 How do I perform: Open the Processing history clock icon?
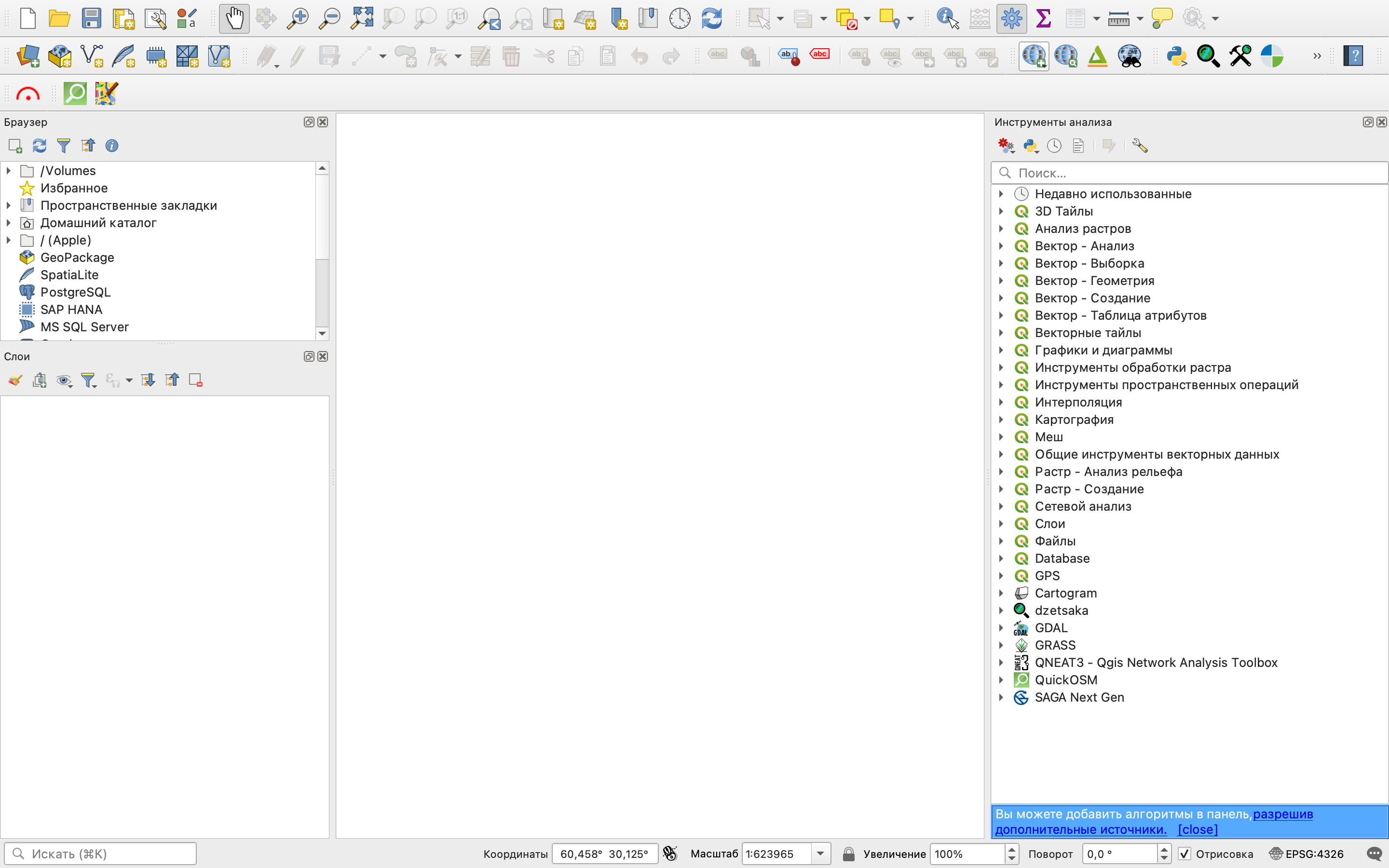[1054, 146]
